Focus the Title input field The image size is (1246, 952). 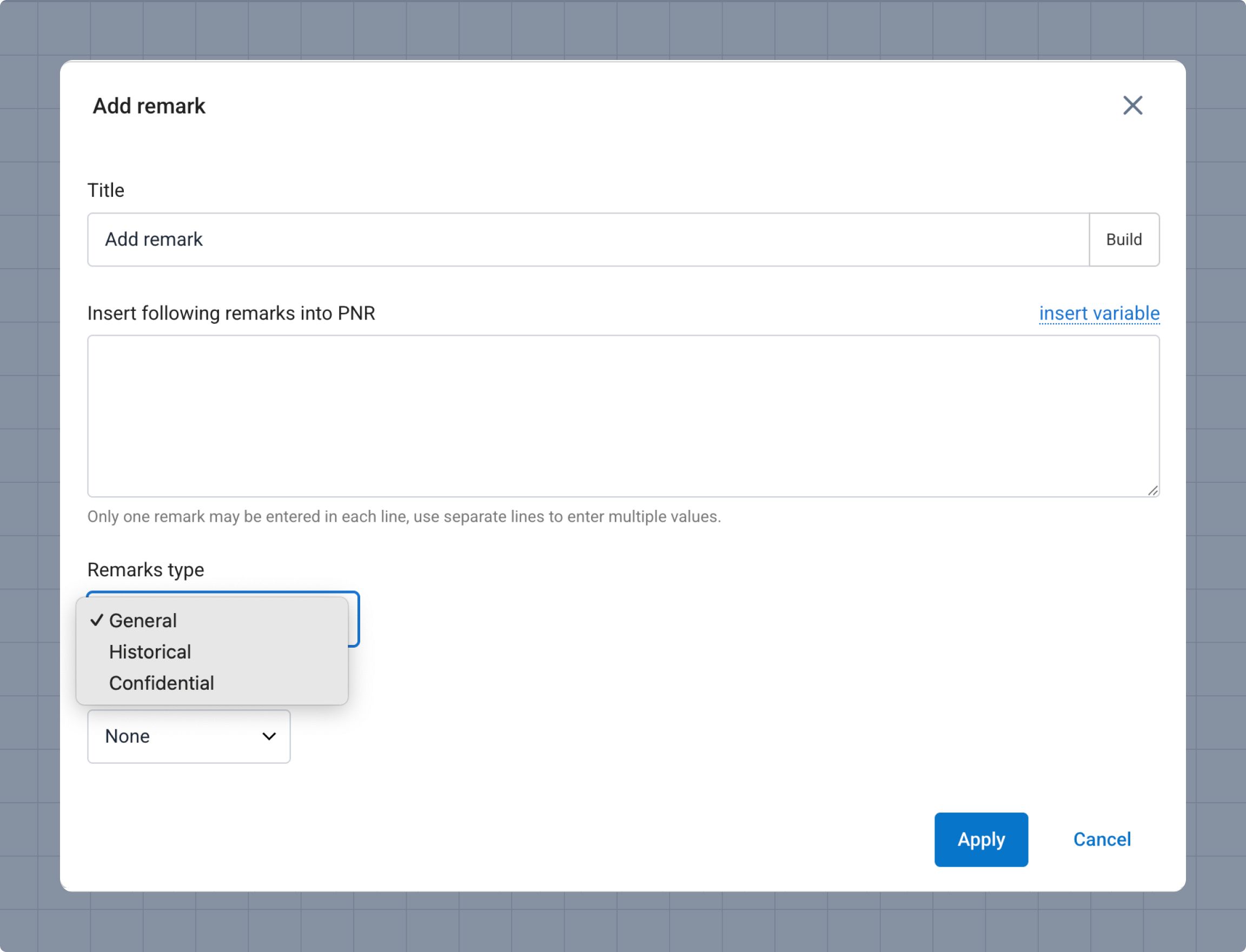click(587, 239)
